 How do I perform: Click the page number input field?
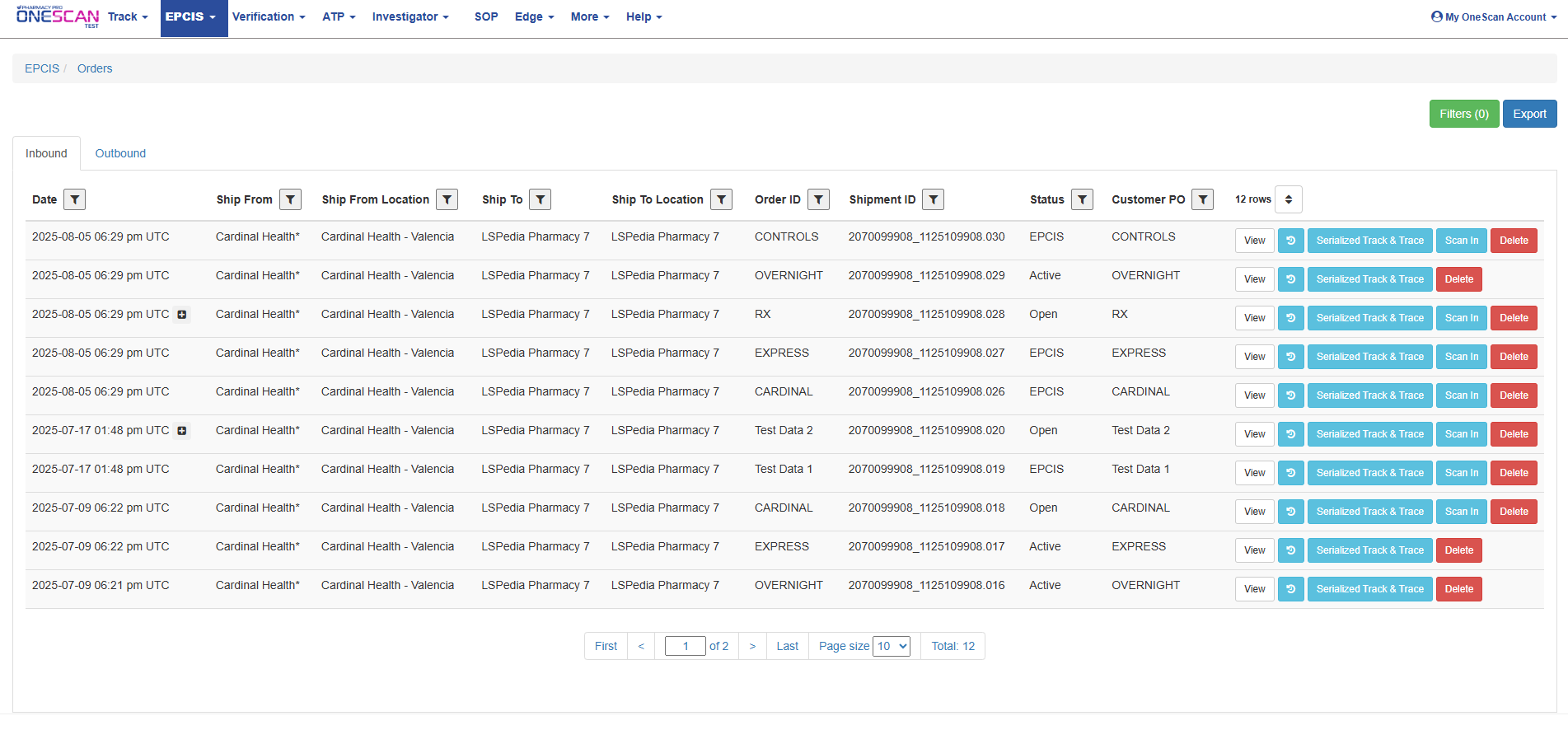point(685,646)
